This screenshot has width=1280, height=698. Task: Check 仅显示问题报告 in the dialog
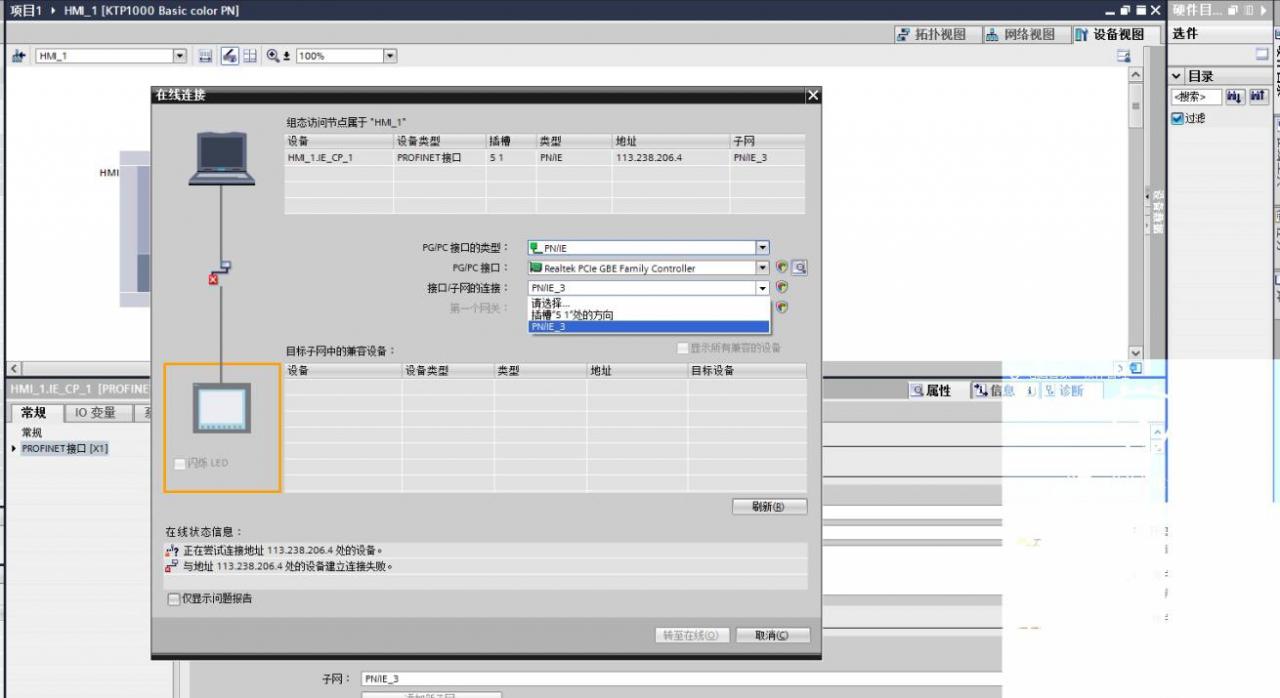coord(174,598)
